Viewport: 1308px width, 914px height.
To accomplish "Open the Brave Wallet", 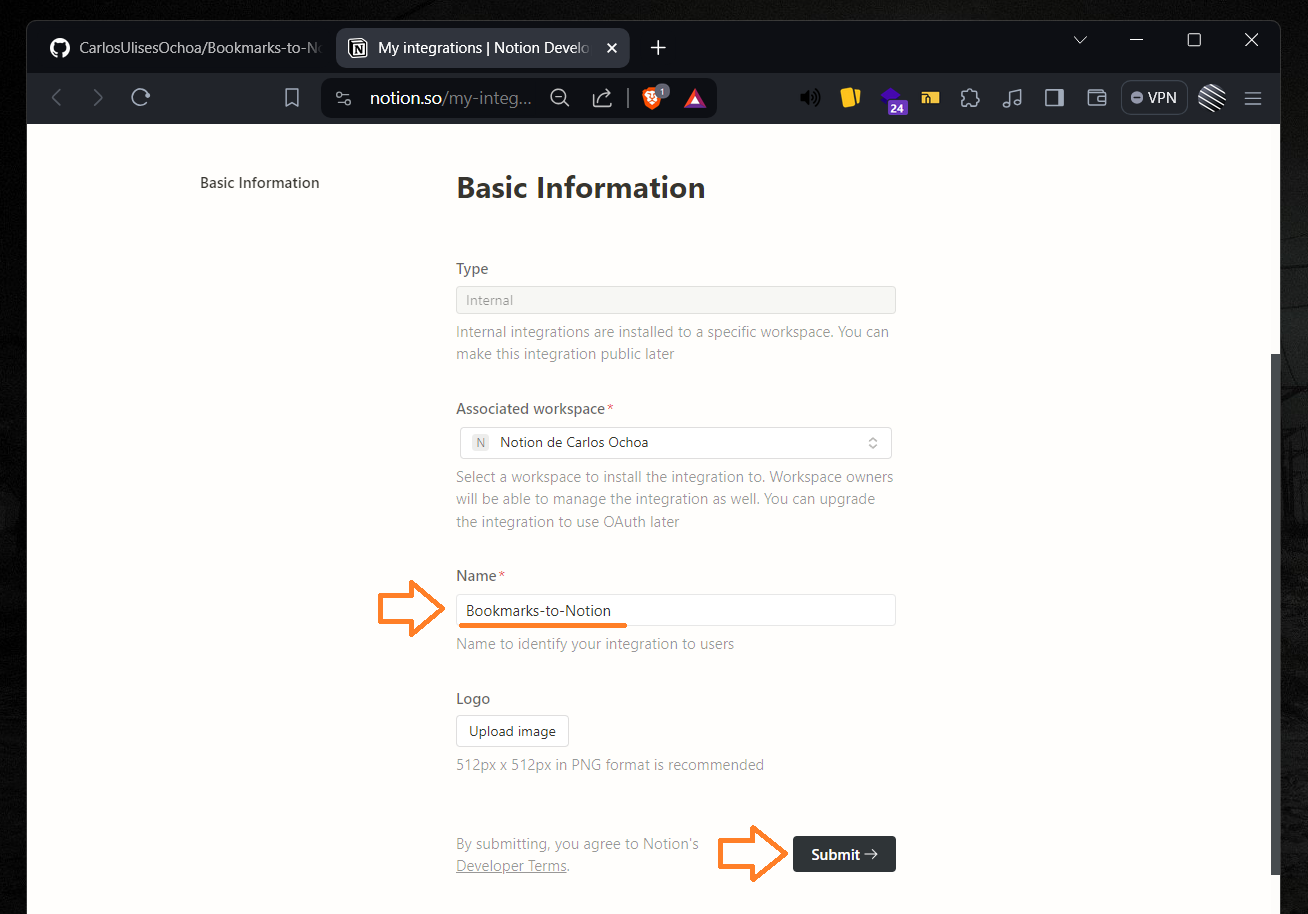I will coord(1096,98).
